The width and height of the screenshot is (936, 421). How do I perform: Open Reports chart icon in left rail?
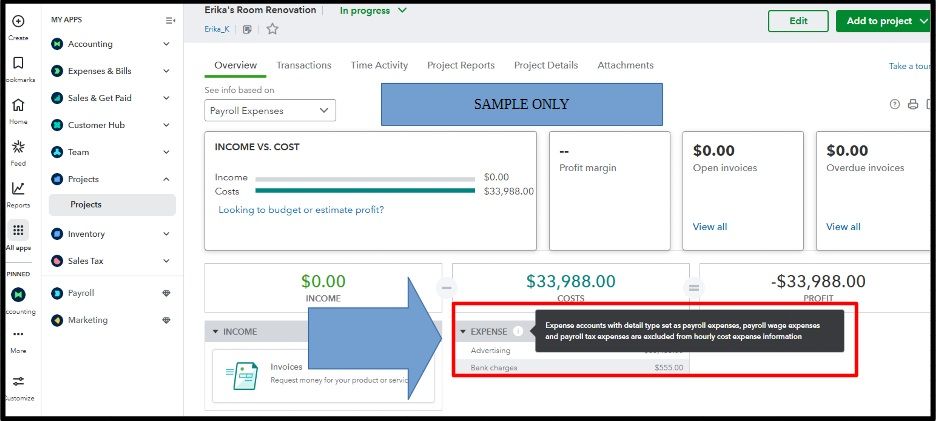19,189
